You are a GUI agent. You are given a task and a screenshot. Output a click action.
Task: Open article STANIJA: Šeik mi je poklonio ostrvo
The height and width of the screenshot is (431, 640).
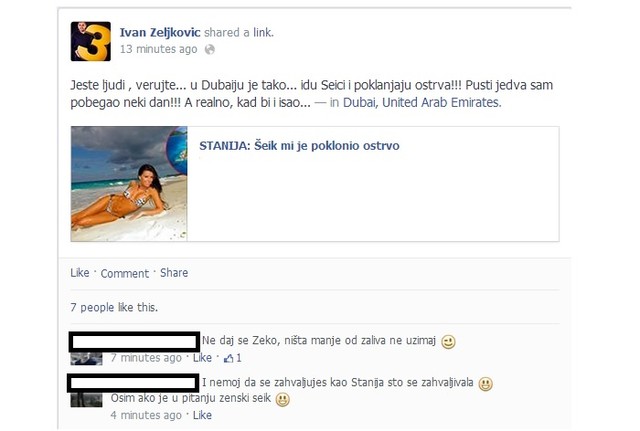pos(299,146)
